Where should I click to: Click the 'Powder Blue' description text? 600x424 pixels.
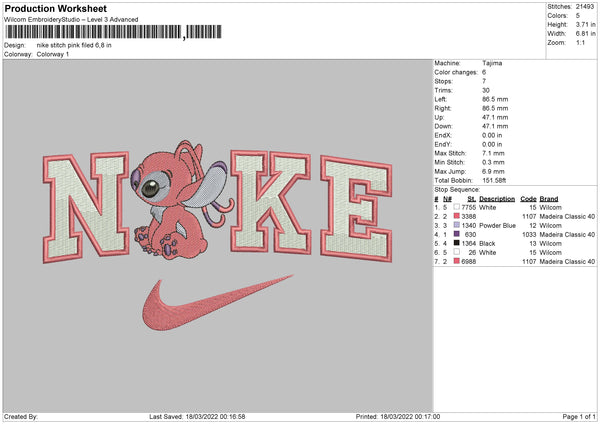pos(497,225)
